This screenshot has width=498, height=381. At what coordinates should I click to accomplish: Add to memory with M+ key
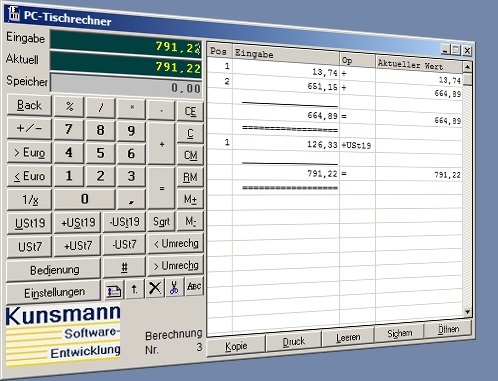pyautogui.click(x=190, y=199)
